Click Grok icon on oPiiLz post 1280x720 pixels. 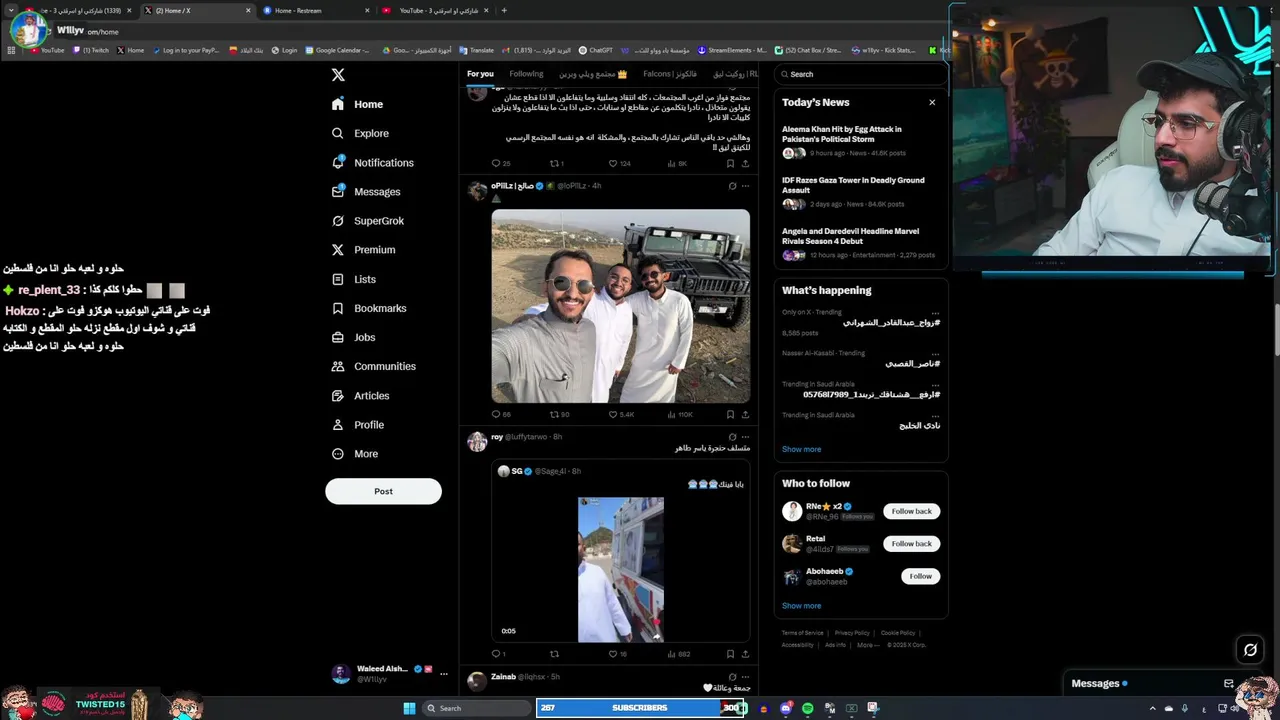(x=732, y=186)
